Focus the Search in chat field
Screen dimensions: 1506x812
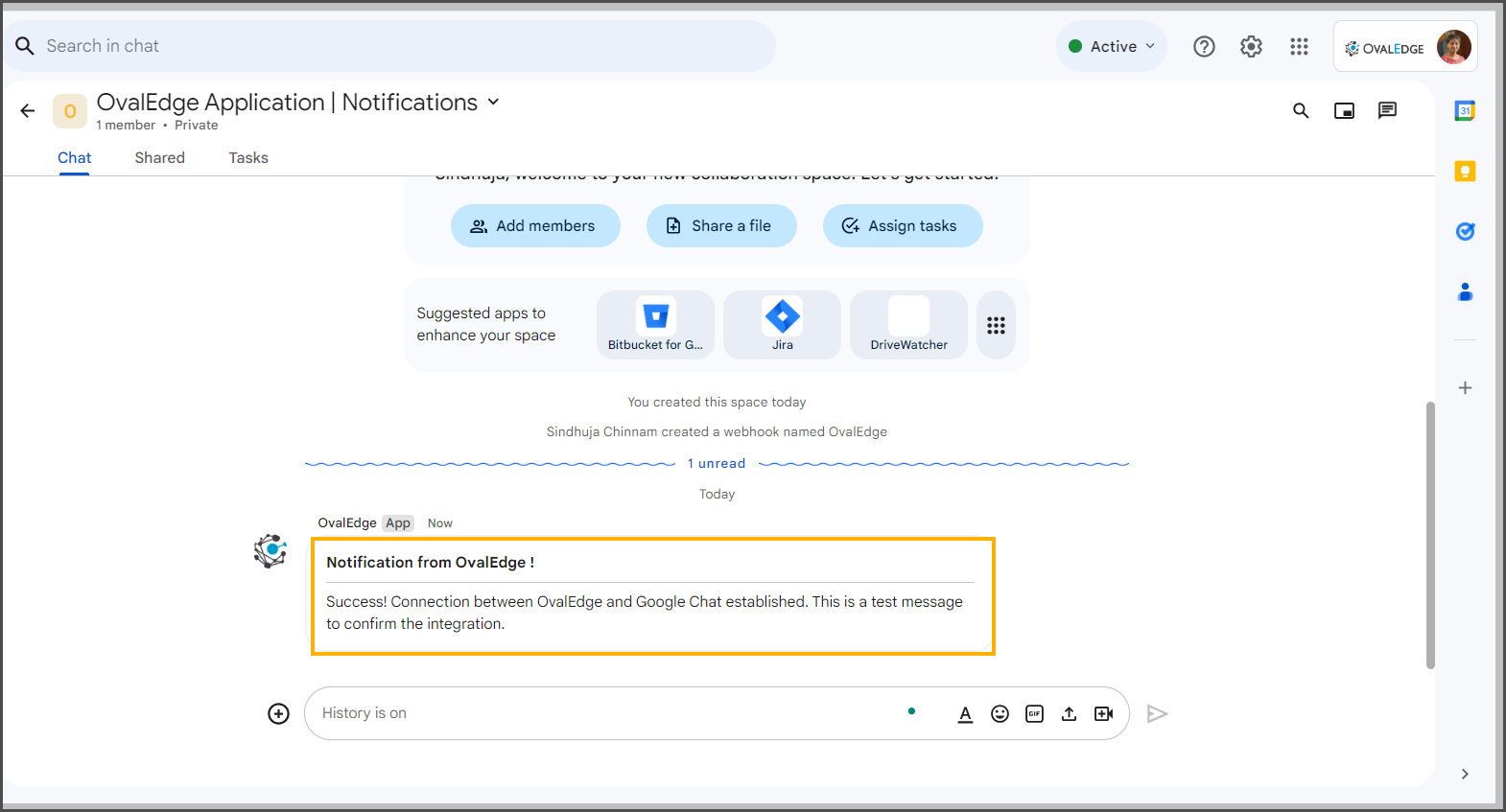[x=388, y=46]
